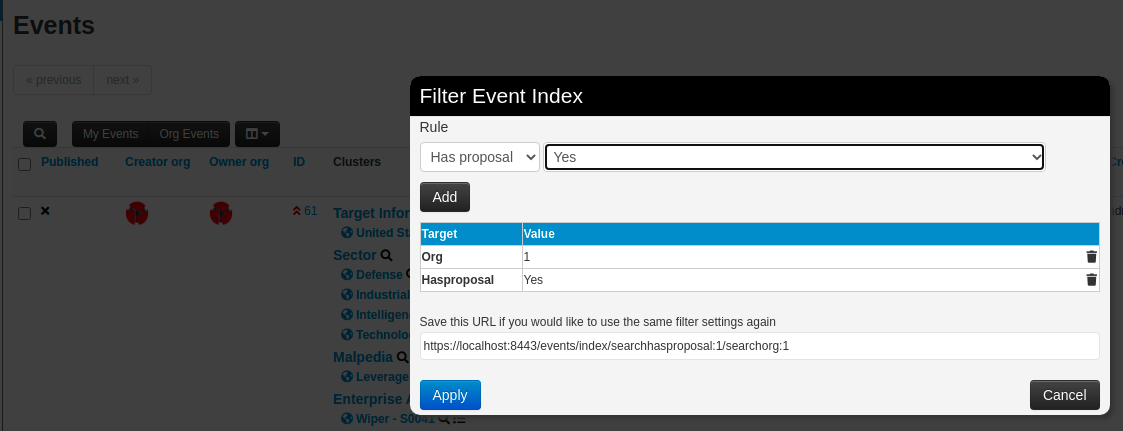Viewport: 1123px width, 431px height.
Task: Click the unpublished X mark for event 61
Action: 45,211
